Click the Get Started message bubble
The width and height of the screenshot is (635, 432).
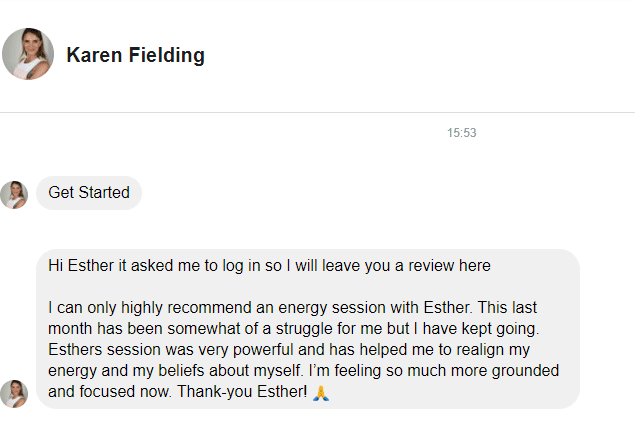pyautogui.click(x=89, y=193)
